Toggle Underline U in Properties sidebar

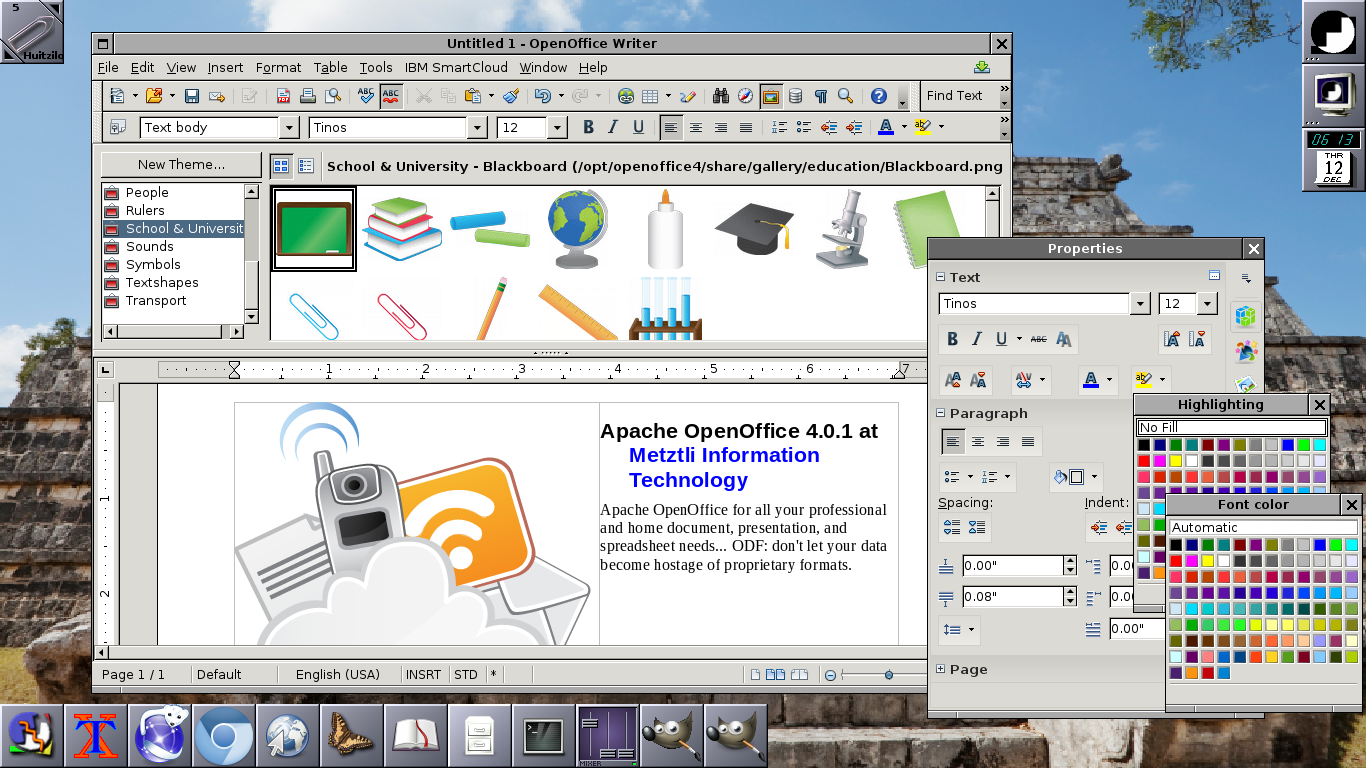click(x=1001, y=339)
